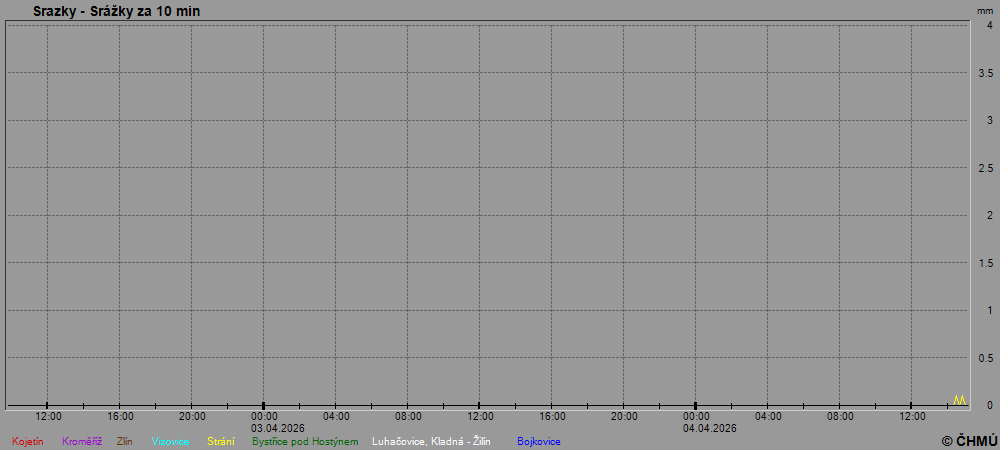Click the 3.5 value on the y-axis

985,73
